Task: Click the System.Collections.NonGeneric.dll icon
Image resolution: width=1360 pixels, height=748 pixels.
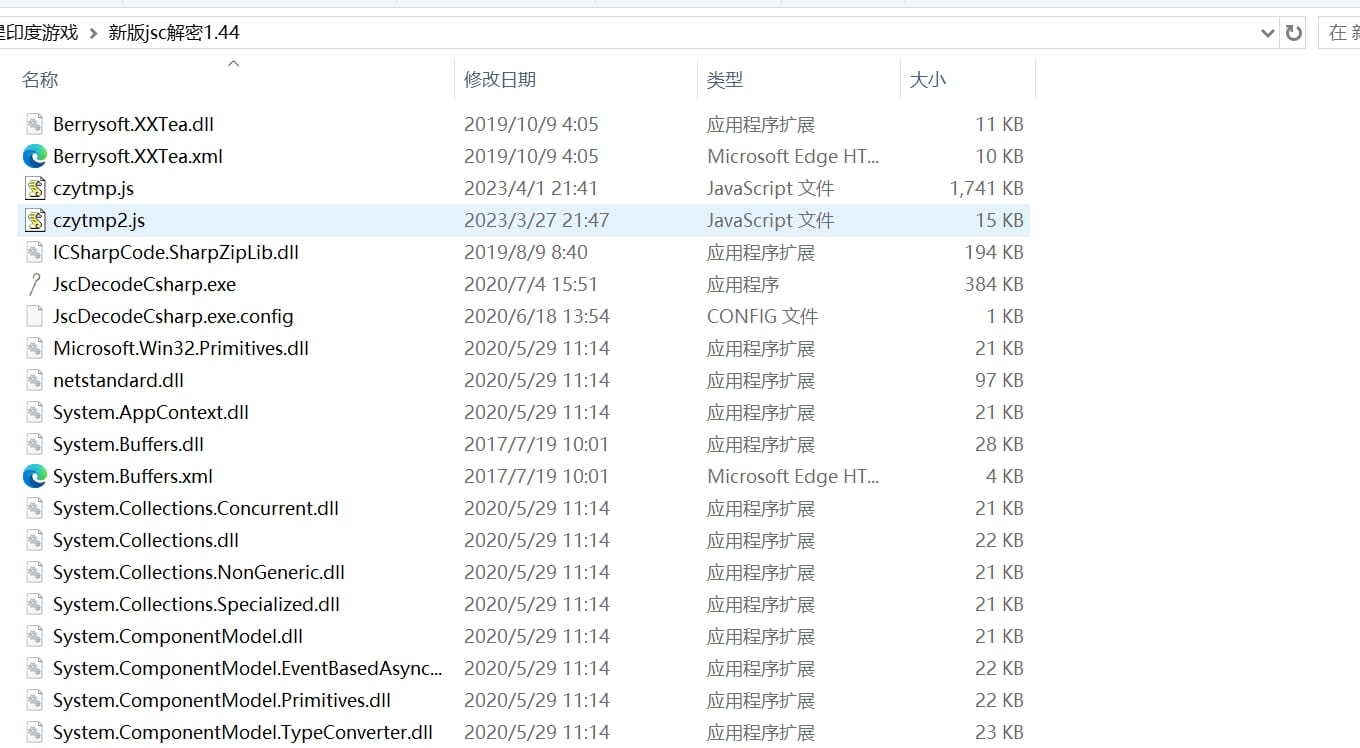Action: pyautogui.click(x=35, y=572)
